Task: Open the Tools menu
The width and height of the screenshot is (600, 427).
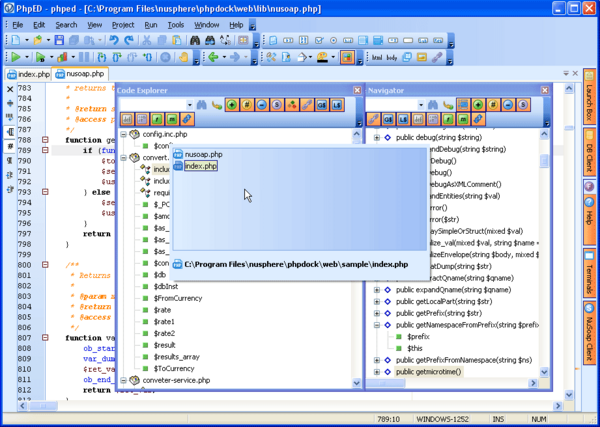Action: point(176,25)
